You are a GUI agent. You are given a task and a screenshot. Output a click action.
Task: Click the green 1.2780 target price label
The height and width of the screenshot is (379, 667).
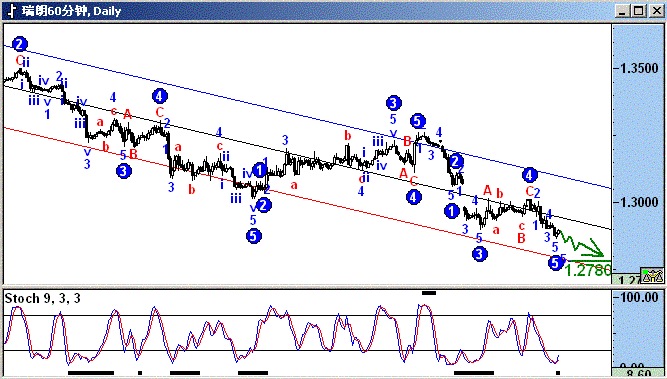[588, 270]
